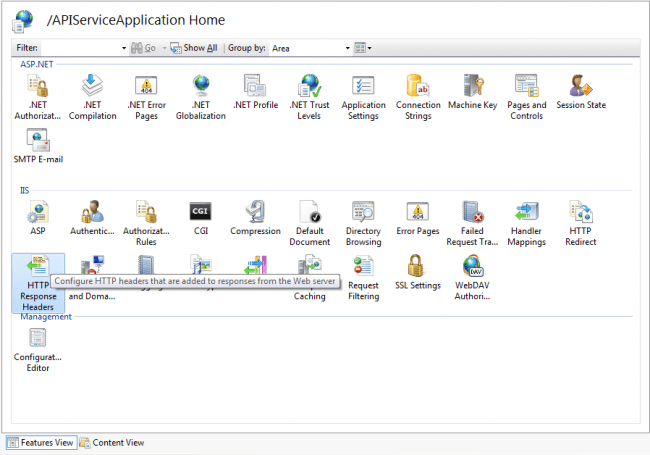Open Handler Mappings feature
The image size is (650, 455).
(526, 223)
